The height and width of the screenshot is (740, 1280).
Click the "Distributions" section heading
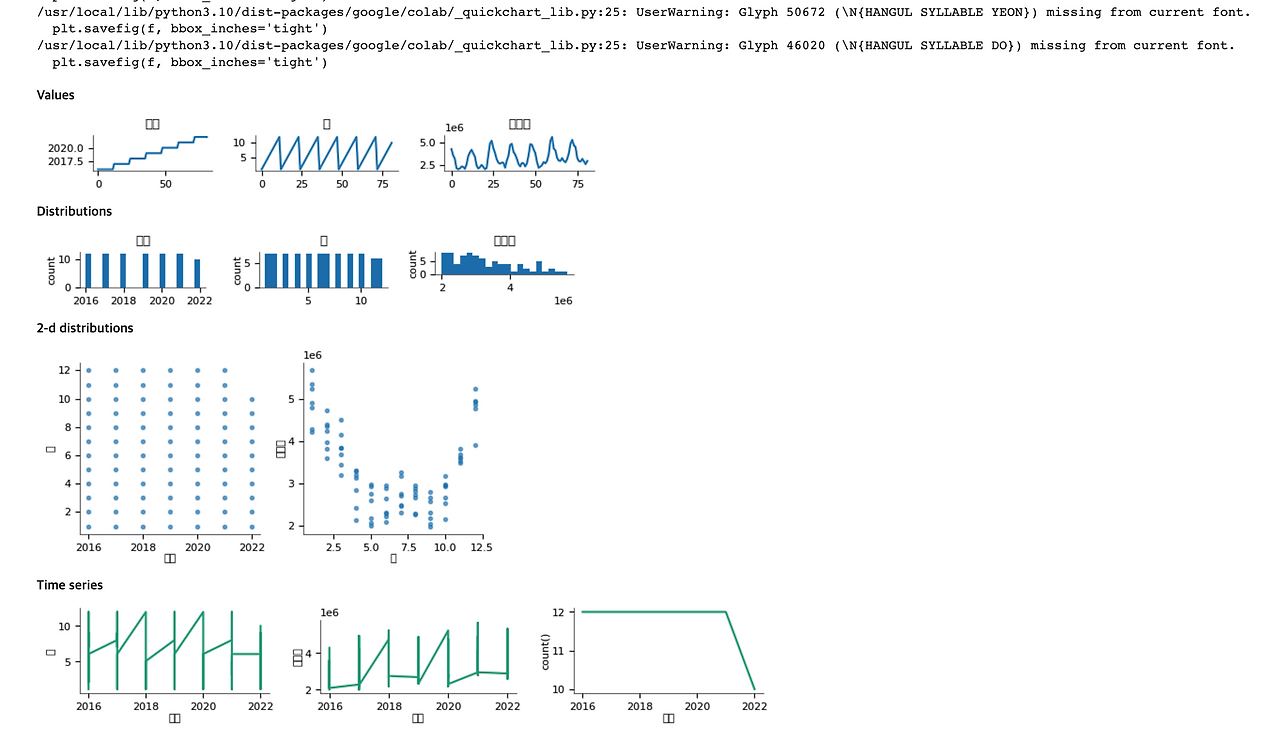coord(74,212)
